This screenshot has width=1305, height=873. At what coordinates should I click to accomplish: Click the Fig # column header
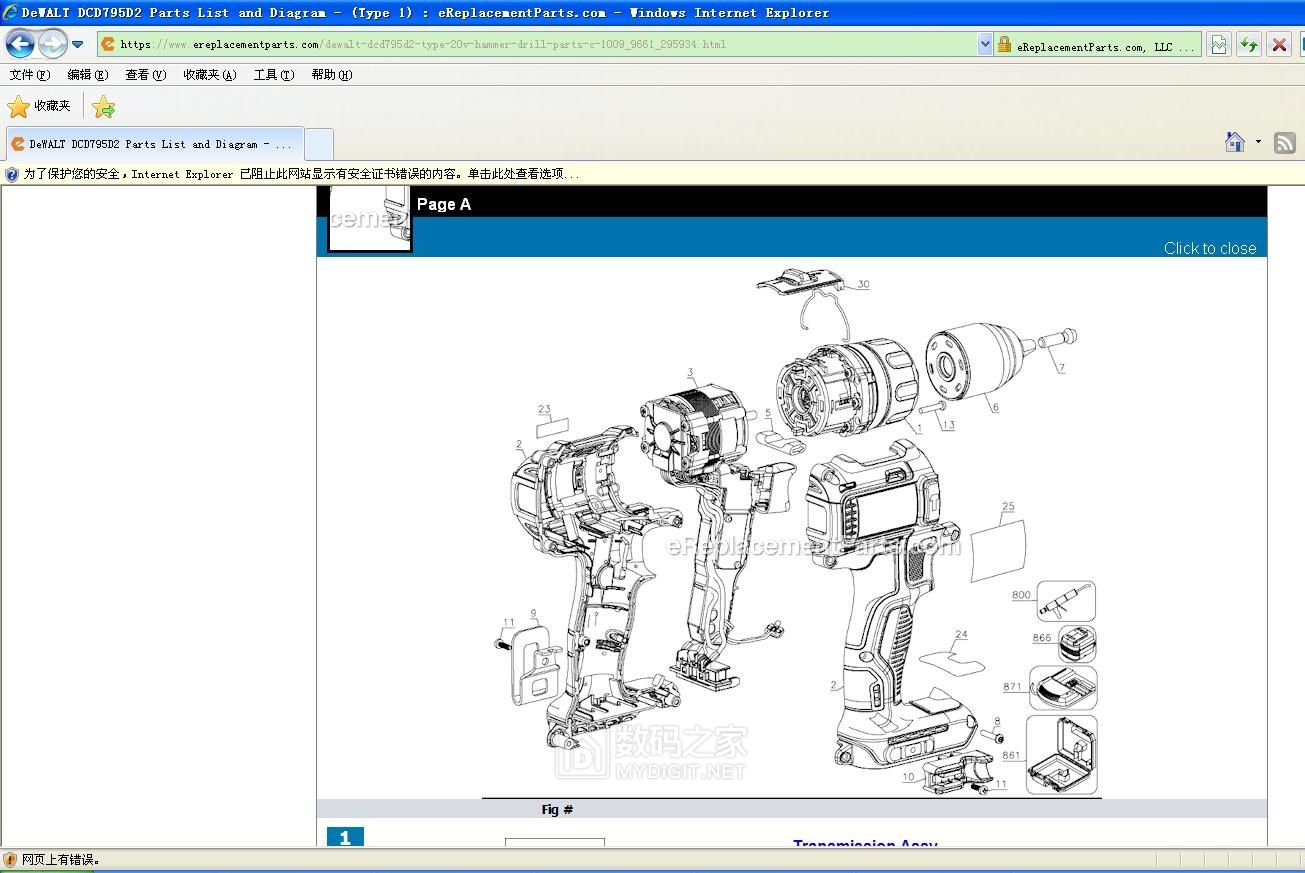(557, 810)
